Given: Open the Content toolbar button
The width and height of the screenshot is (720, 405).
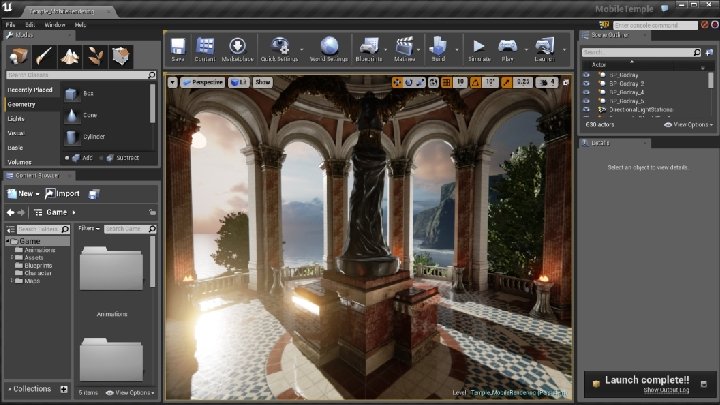Looking at the screenshot, I should click(x=205, y=49).
